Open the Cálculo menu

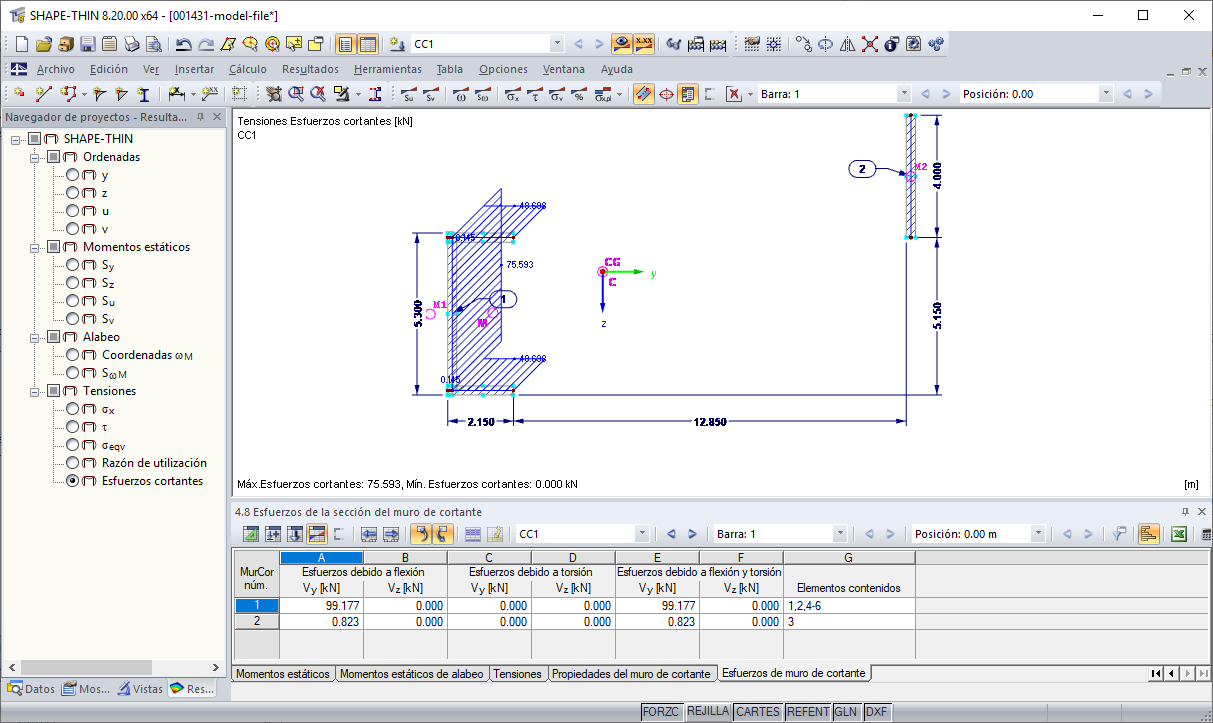point(248,69)
